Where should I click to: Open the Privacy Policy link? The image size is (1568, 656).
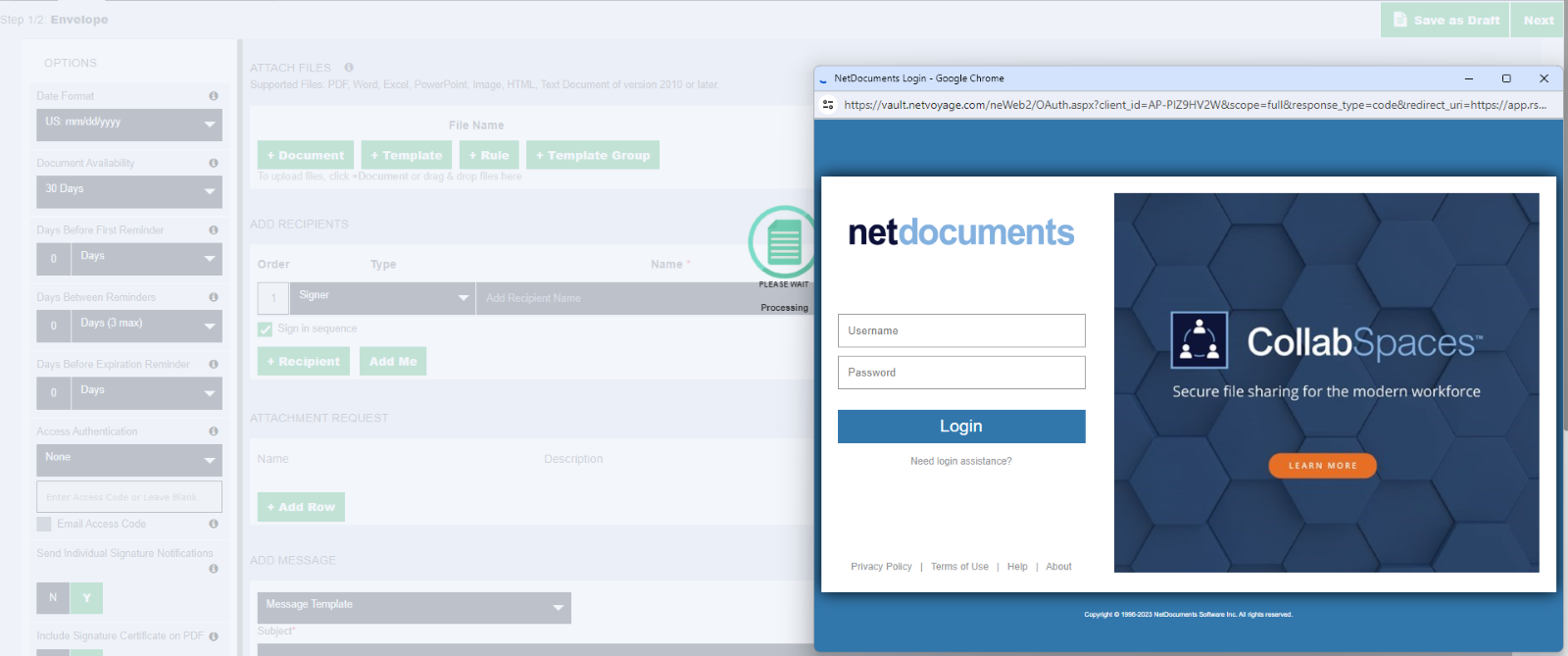coord(881,567)
